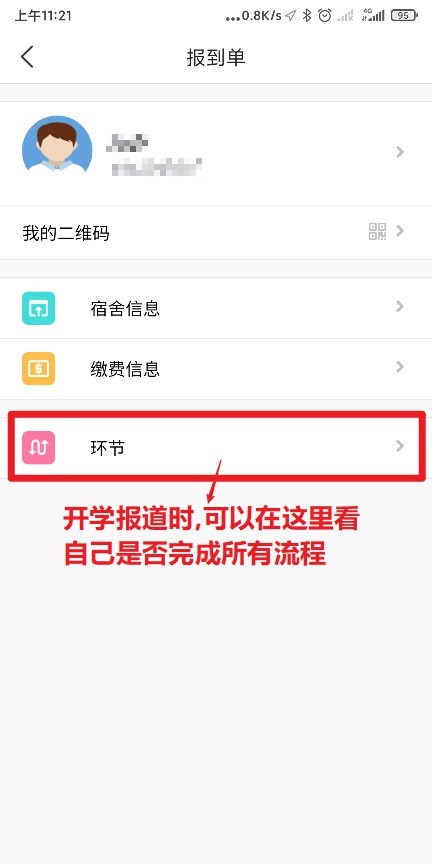Screen dimensions: 432x864
Task: Tap the alarm clock status icon
Action: point(325,15)
